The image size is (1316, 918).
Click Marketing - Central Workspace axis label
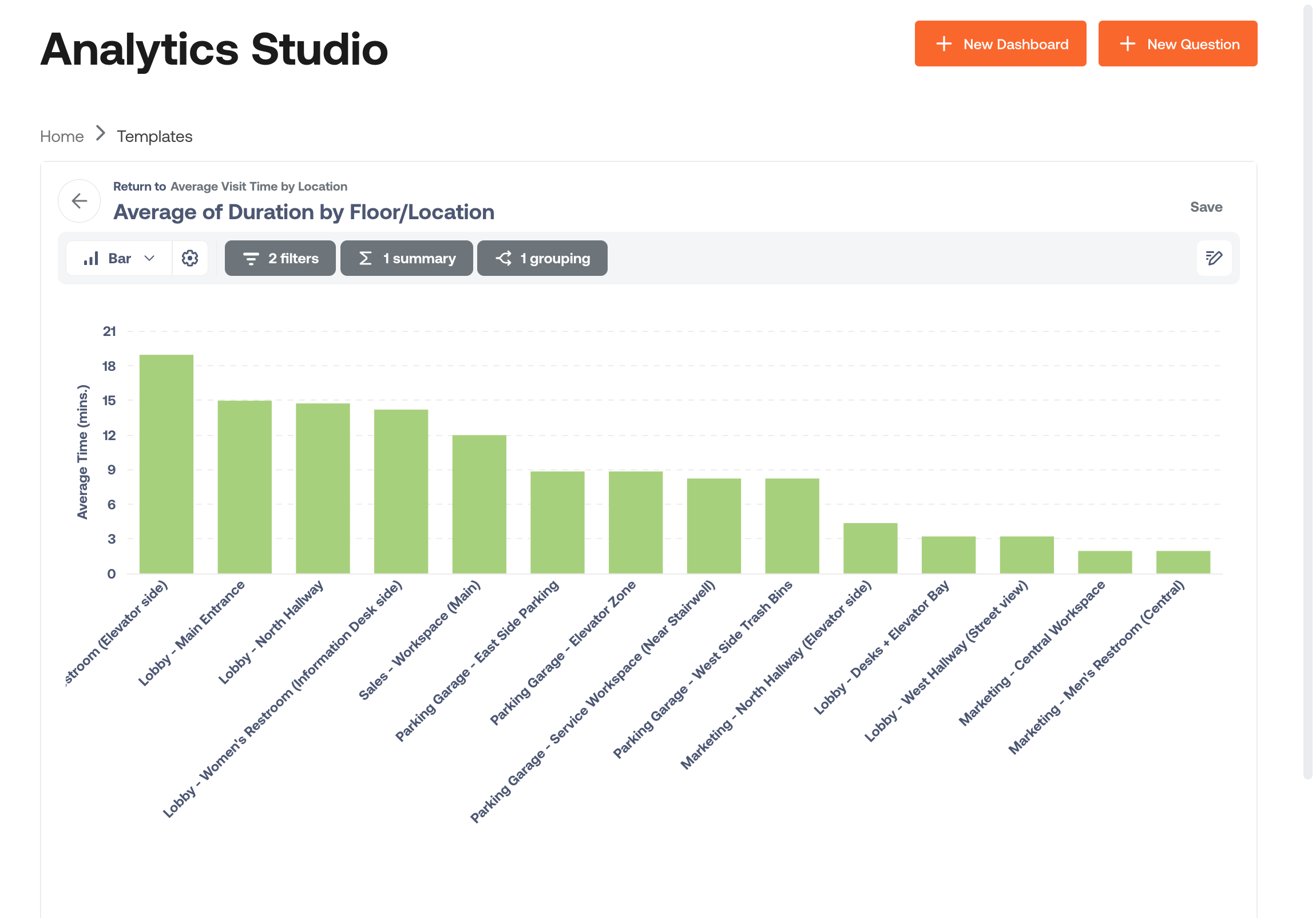click(x=1032, y=652)
